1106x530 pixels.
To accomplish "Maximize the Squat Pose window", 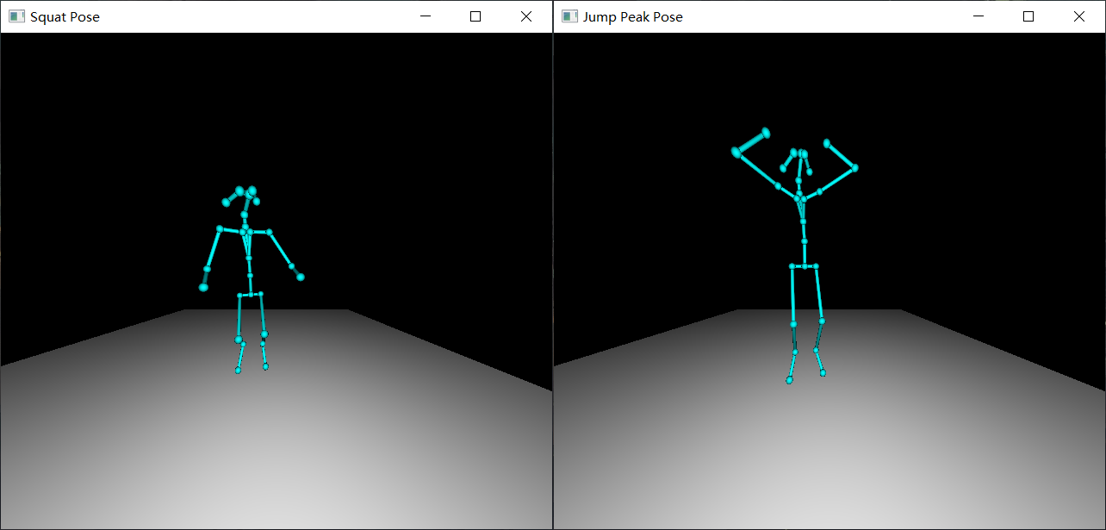I will click(475, 17).
